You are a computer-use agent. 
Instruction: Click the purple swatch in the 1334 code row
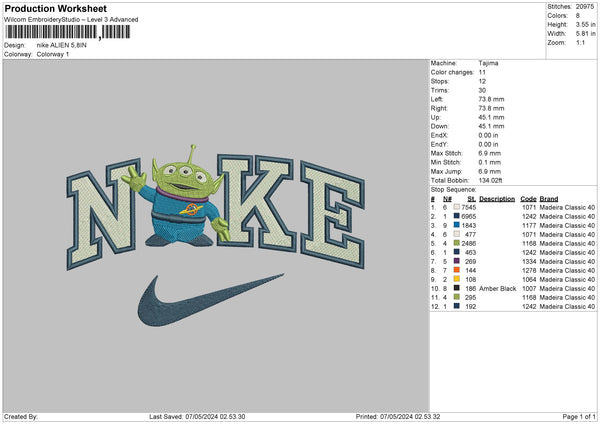(457, 261)
